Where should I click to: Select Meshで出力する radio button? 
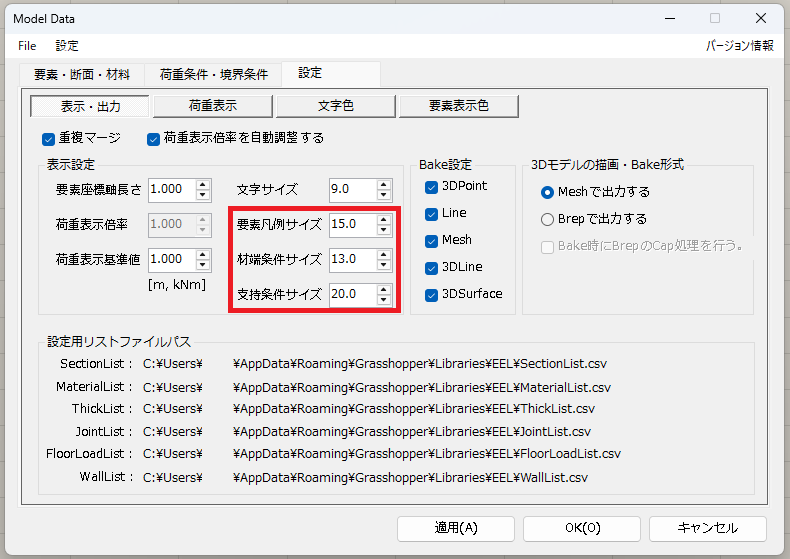click(547, 192)
